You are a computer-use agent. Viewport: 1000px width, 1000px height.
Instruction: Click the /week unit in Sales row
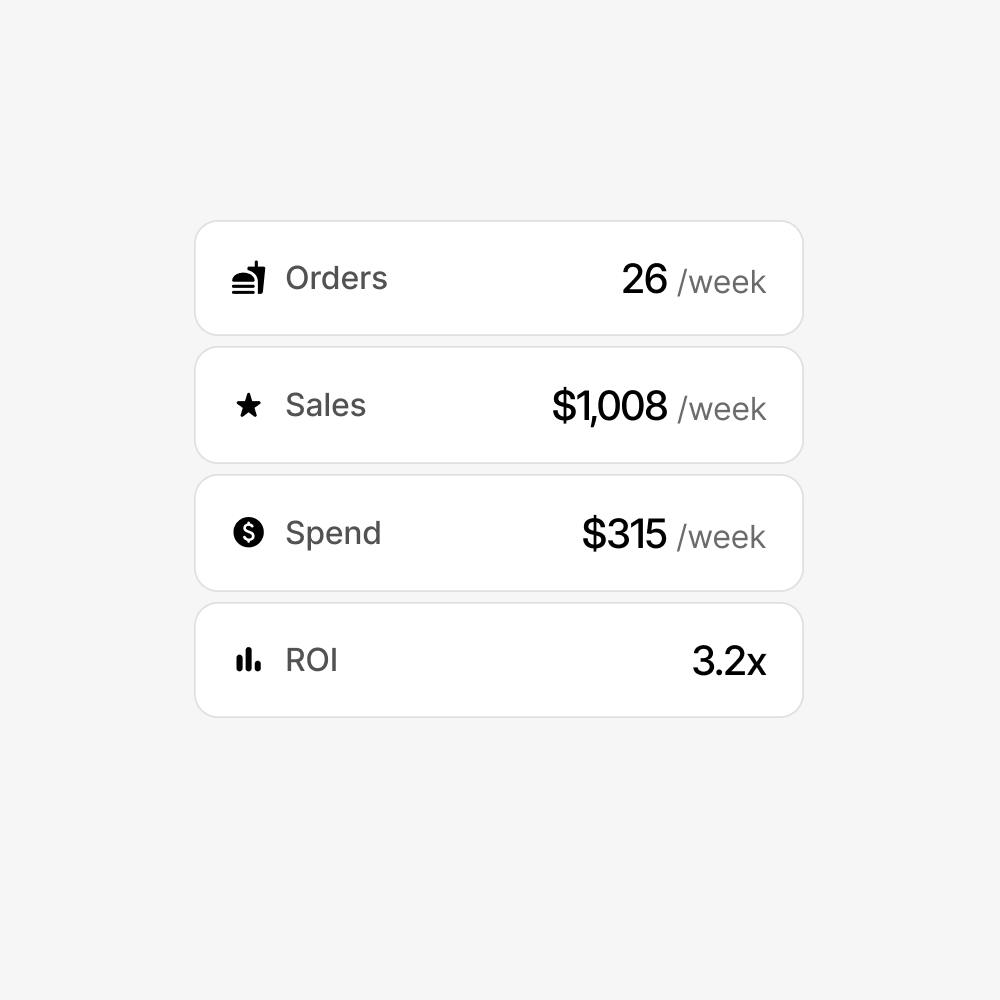[722, 409]
